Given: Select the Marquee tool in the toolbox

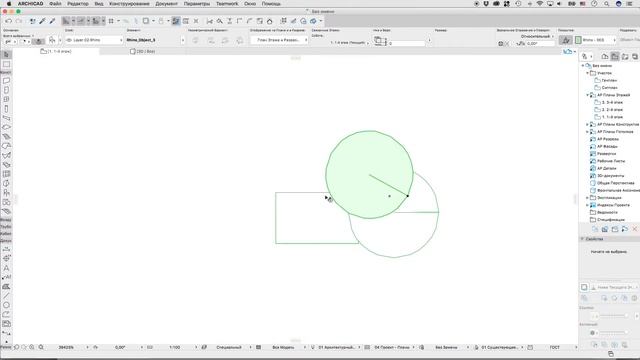Looking at the screenshot, I should [x=6, y=64].
